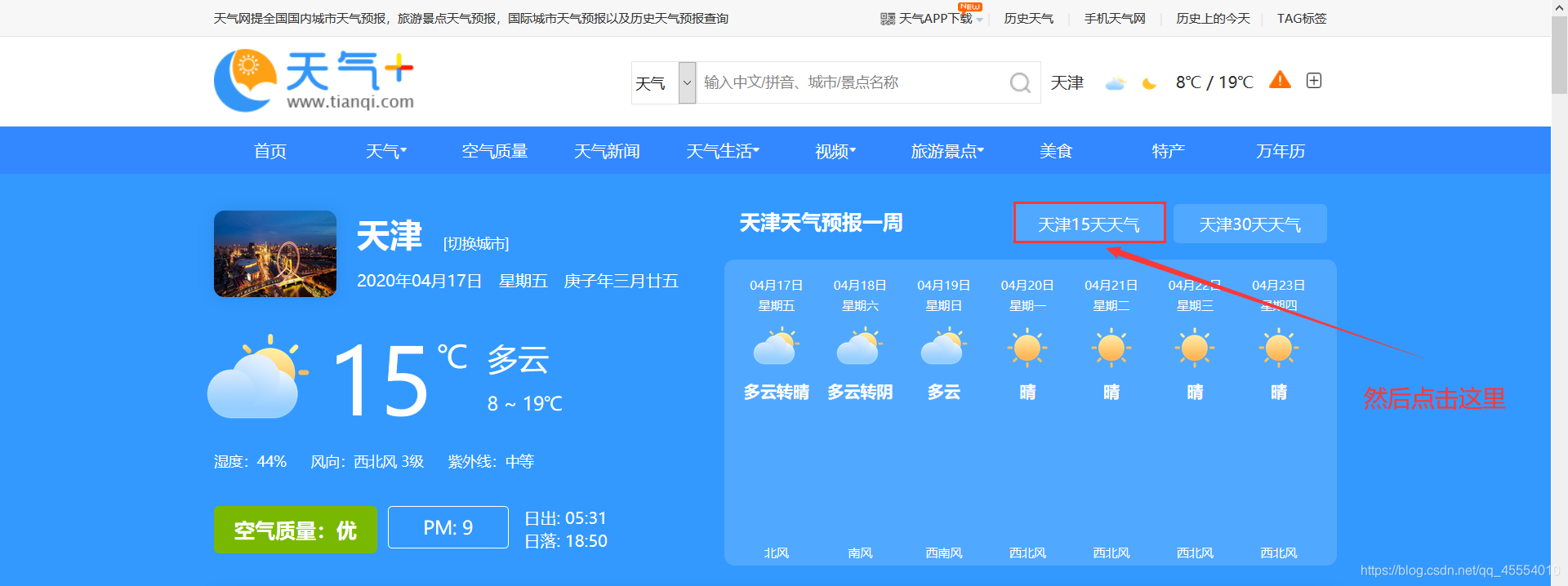
Task: Click the 04月18日 forecast weather icon
Action: pos(860,346)
